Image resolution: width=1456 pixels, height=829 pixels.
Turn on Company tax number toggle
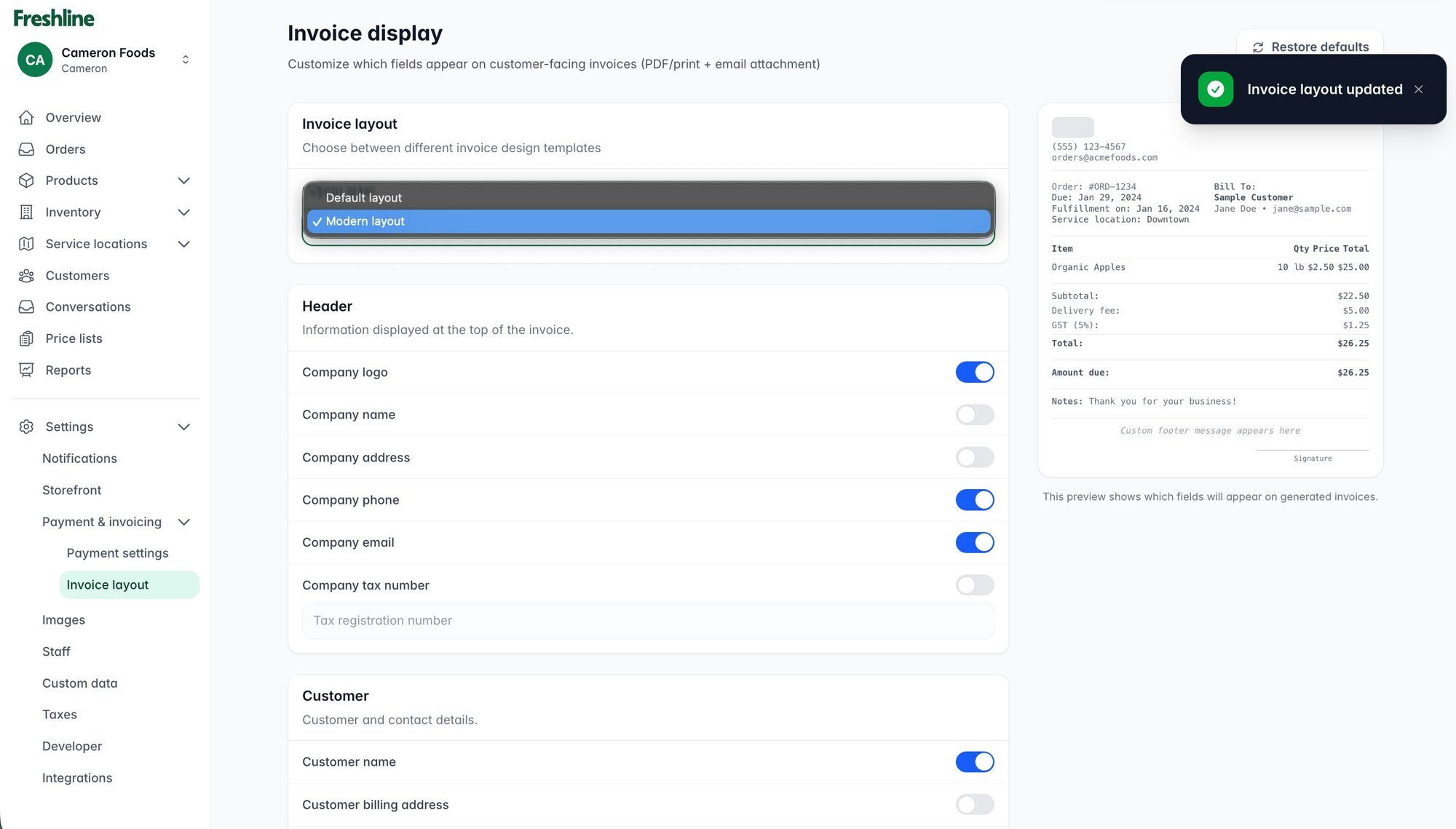(974, 585)
